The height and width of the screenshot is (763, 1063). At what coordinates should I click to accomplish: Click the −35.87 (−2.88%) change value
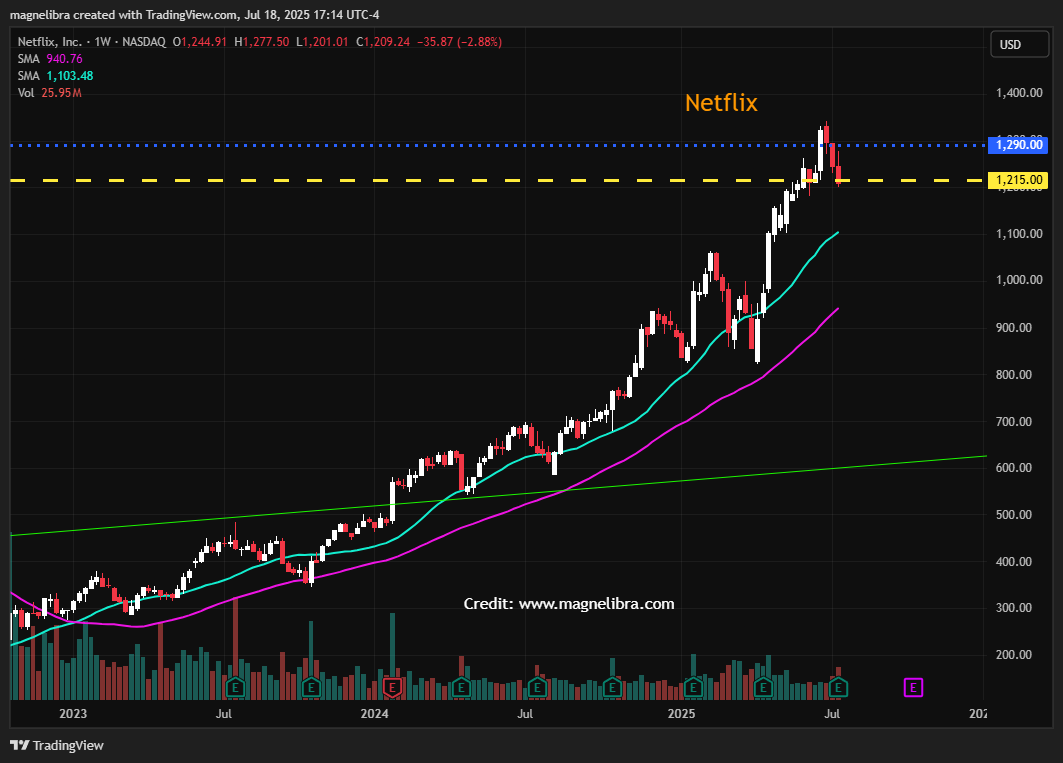pyautogui.click(x=459, y=41)
